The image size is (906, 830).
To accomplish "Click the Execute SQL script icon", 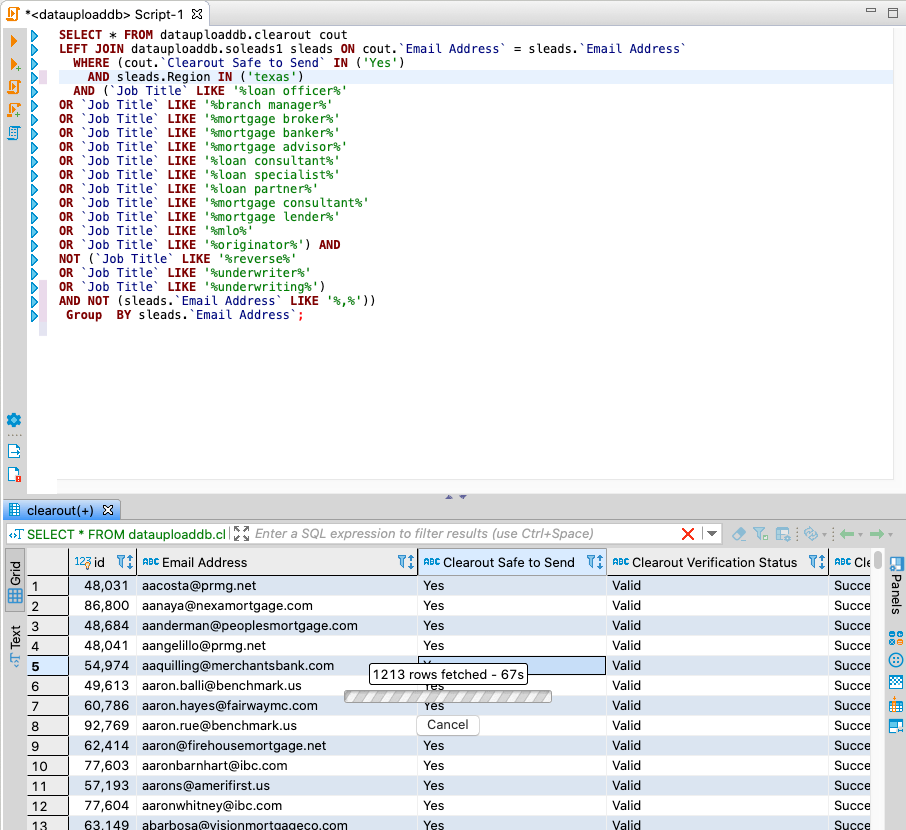I will [14, 87].
